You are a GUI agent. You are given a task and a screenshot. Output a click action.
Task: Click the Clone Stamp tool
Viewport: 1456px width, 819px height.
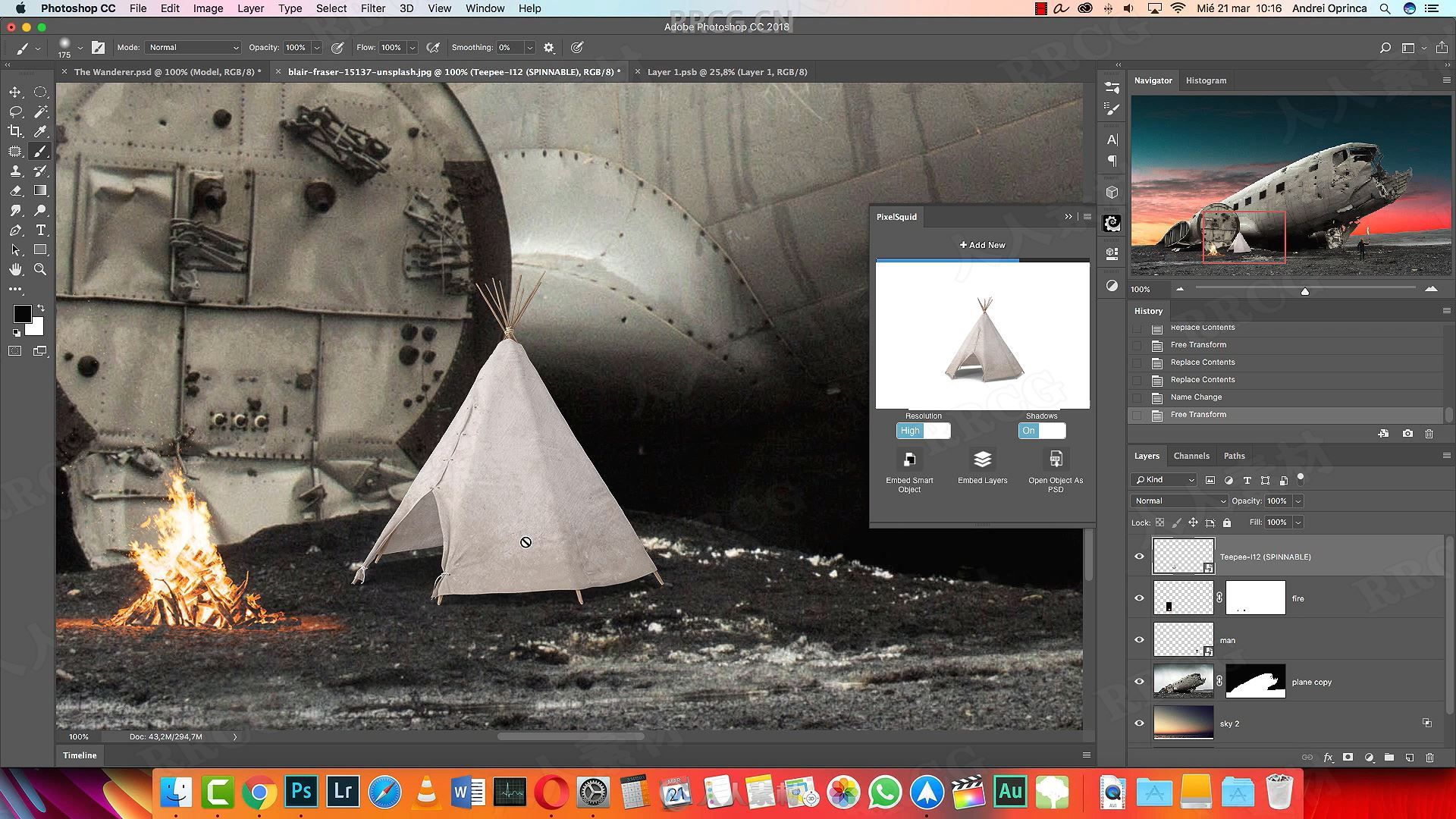15,170
